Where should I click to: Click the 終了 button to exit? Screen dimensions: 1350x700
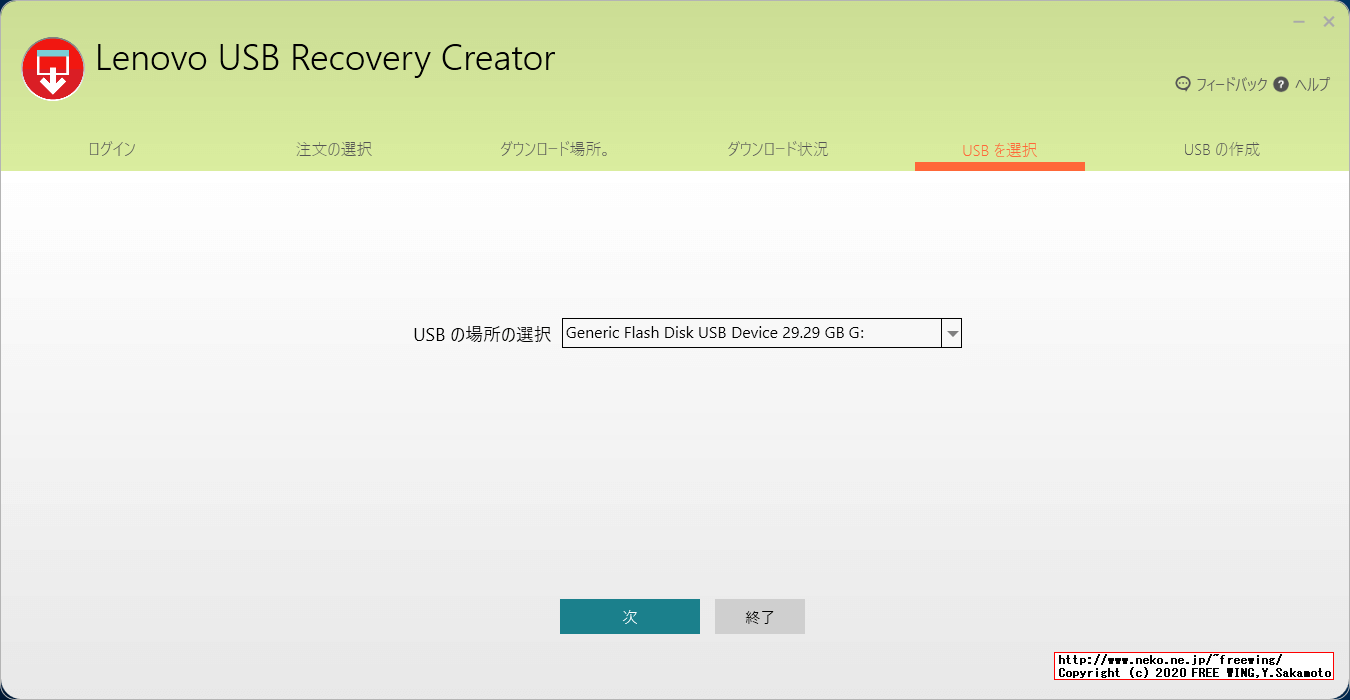760,617
